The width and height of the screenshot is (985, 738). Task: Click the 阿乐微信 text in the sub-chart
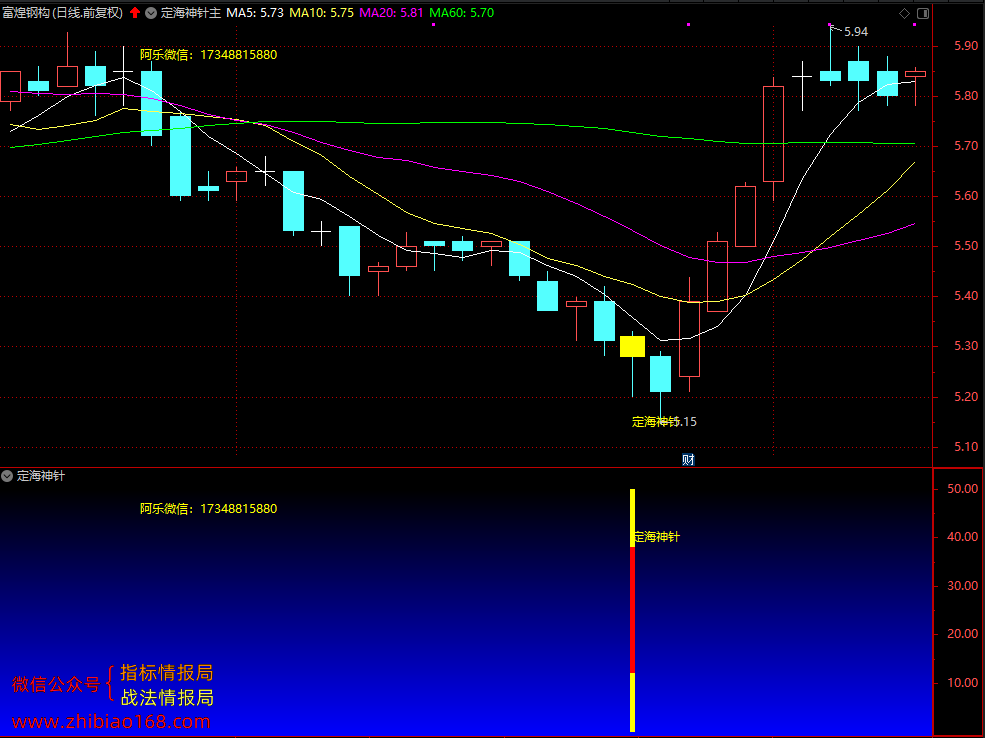click(209, 509)
